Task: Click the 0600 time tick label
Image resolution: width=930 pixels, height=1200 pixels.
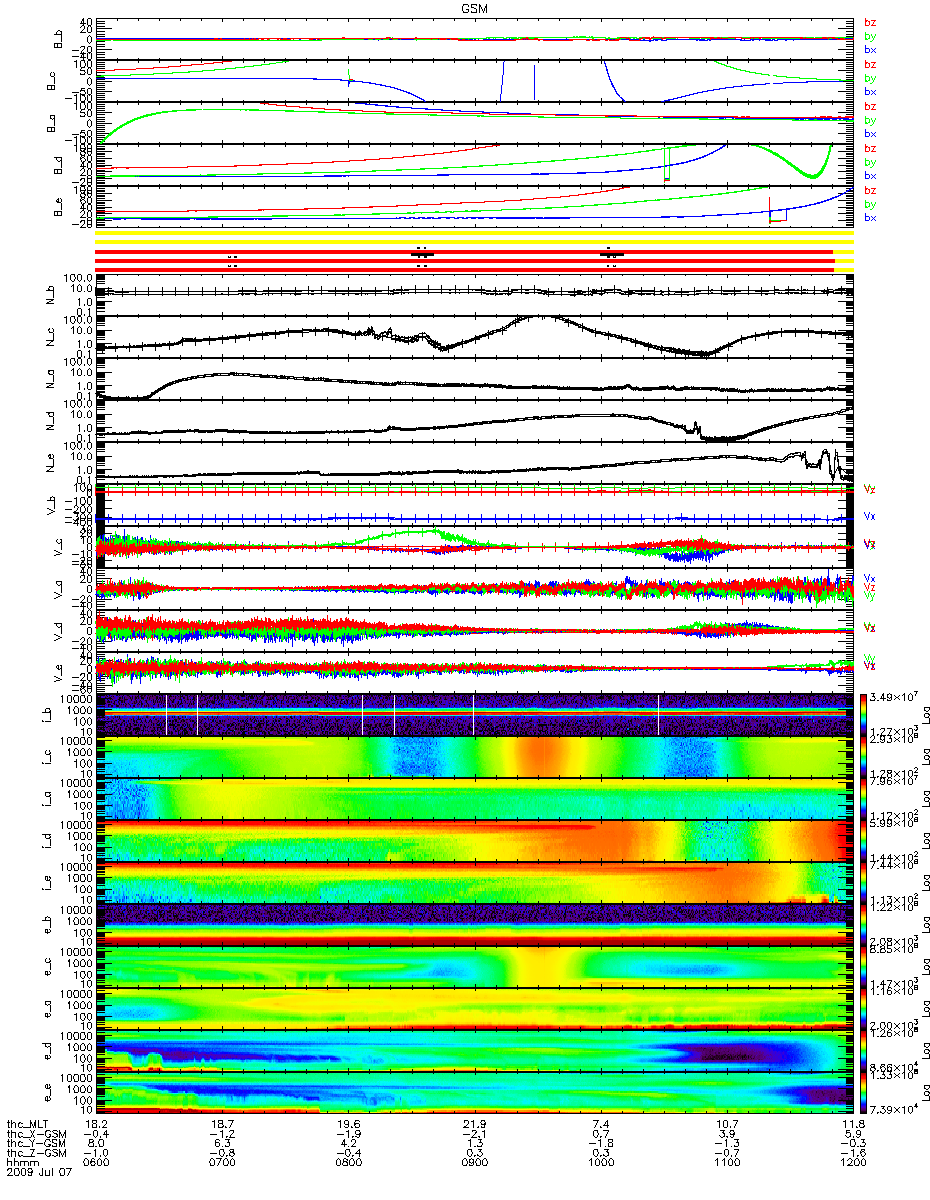Action: pos(96,1164)
